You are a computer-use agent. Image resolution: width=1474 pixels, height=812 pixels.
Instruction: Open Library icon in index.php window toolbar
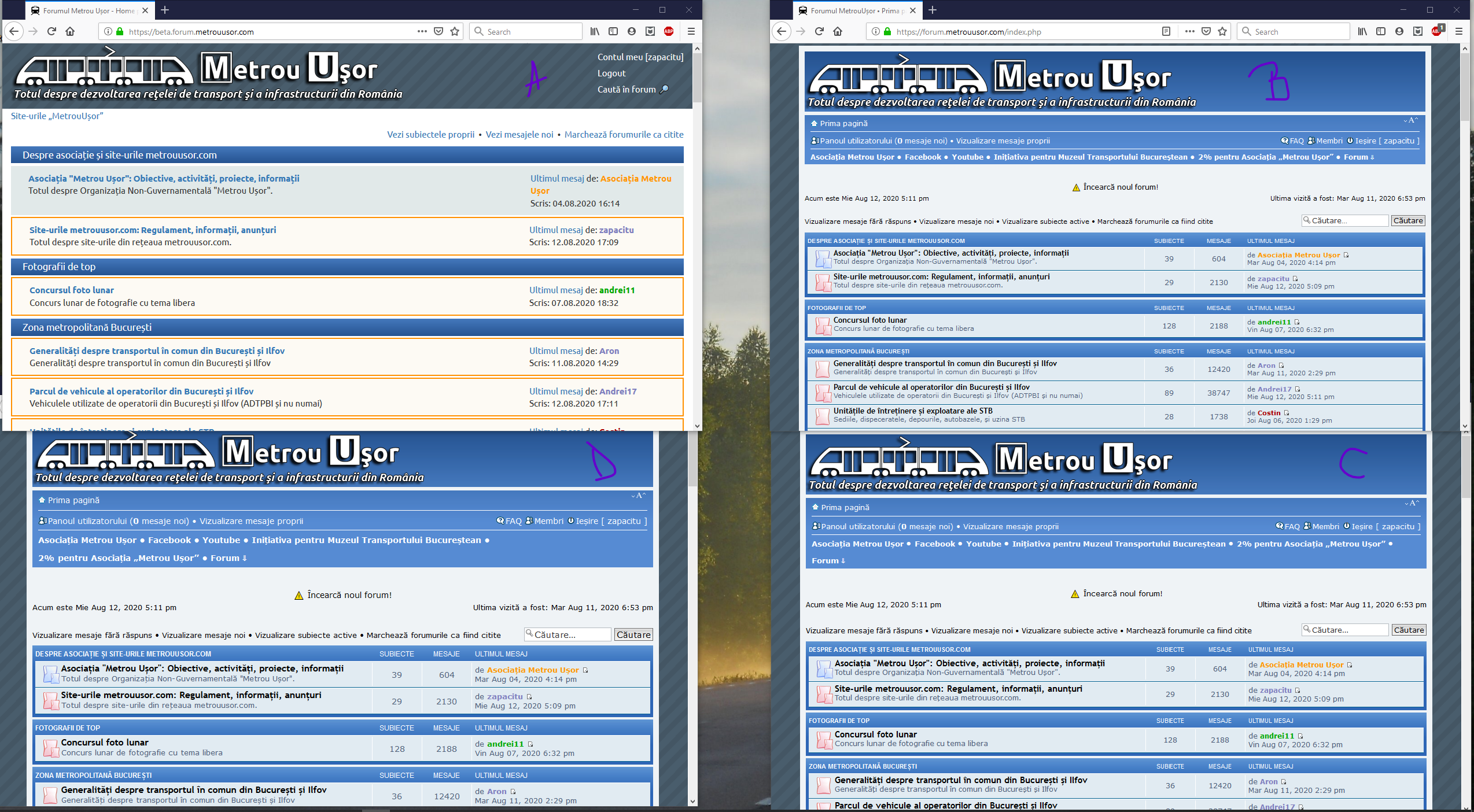[1362, 31]
